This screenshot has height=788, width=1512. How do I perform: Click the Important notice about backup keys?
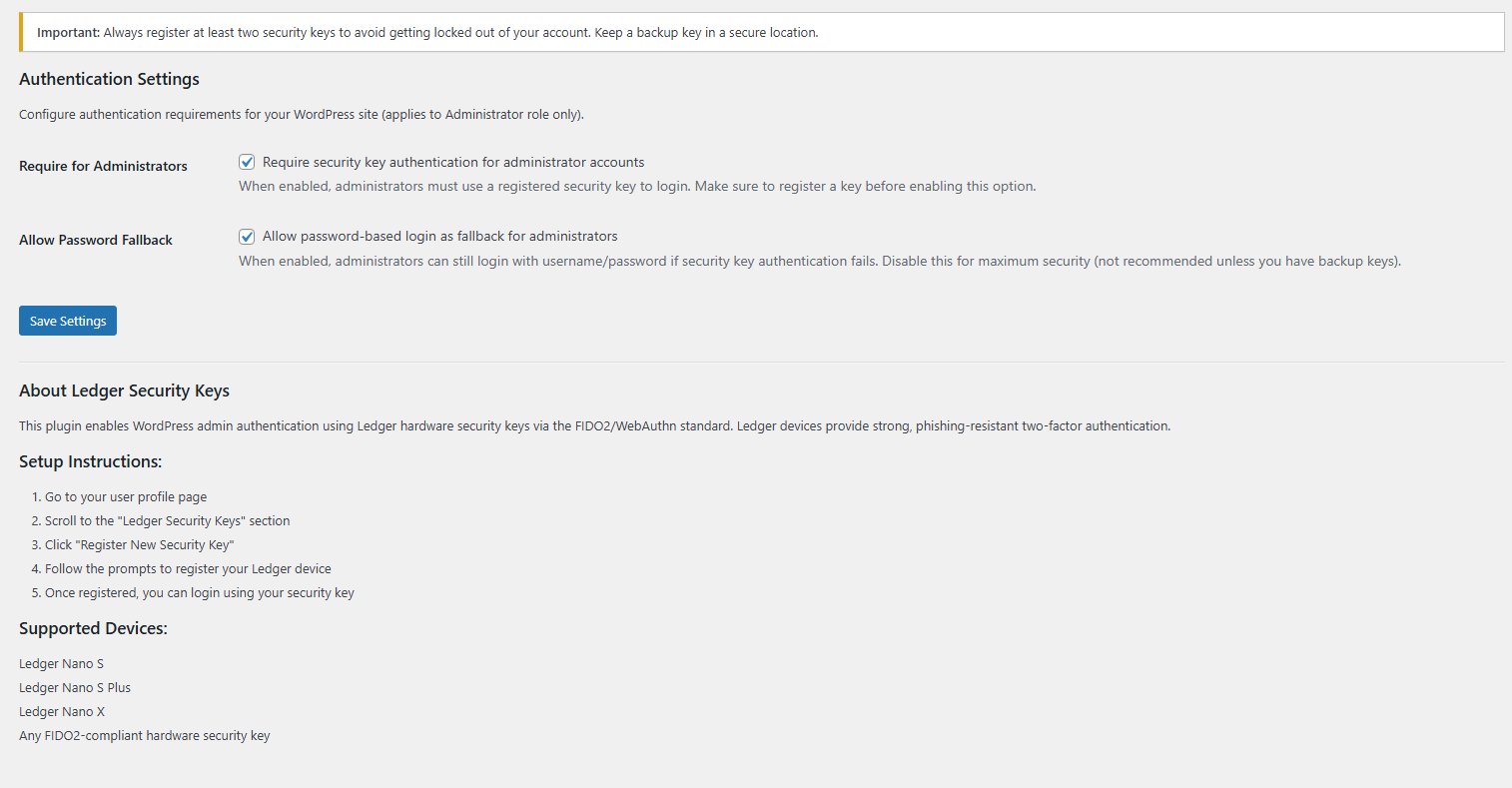(x=427, y=33)
